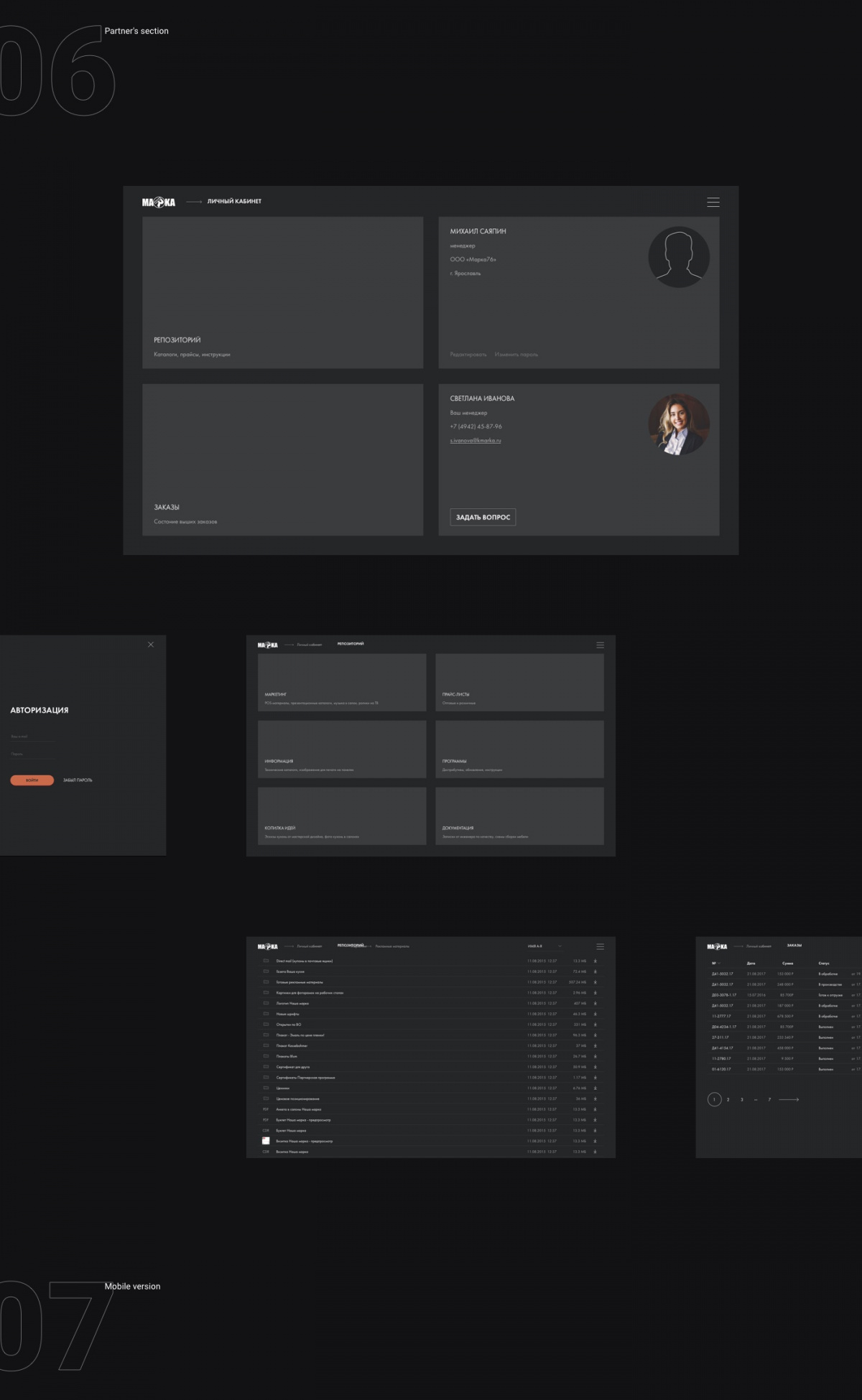Focus the e-mail input field in Авторизация

tap(32, 737)
